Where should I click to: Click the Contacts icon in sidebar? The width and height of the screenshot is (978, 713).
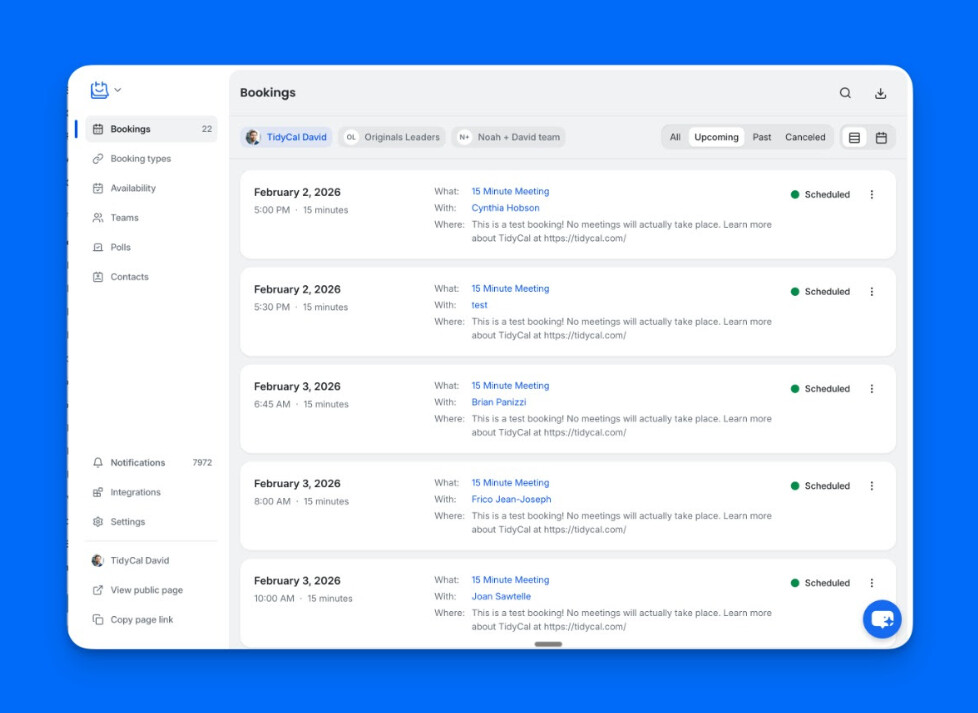click(98, 276)
